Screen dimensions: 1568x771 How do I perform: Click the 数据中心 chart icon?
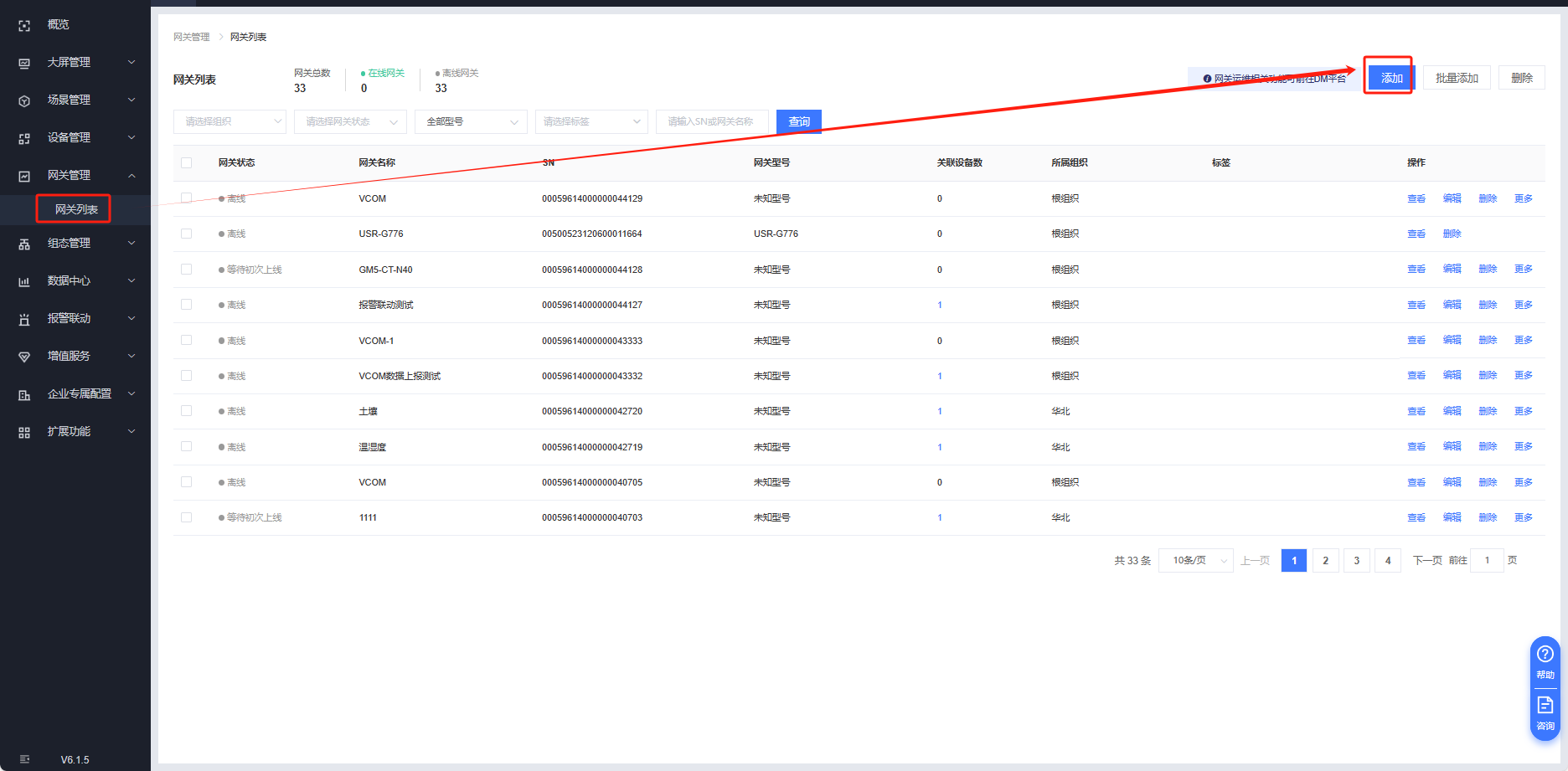24,281
